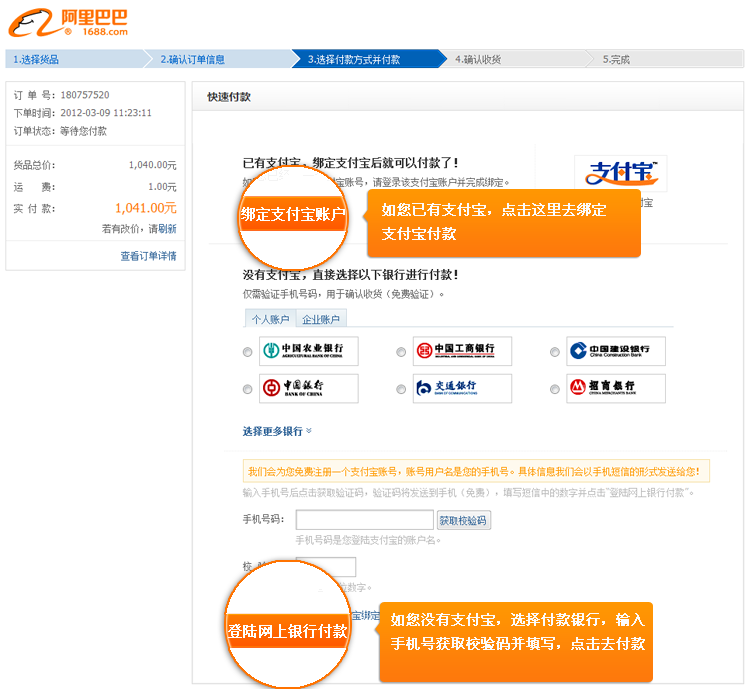750x689 pixels.
Task: Click the 刷新 link for price change
Action: [x=167, y=229]
